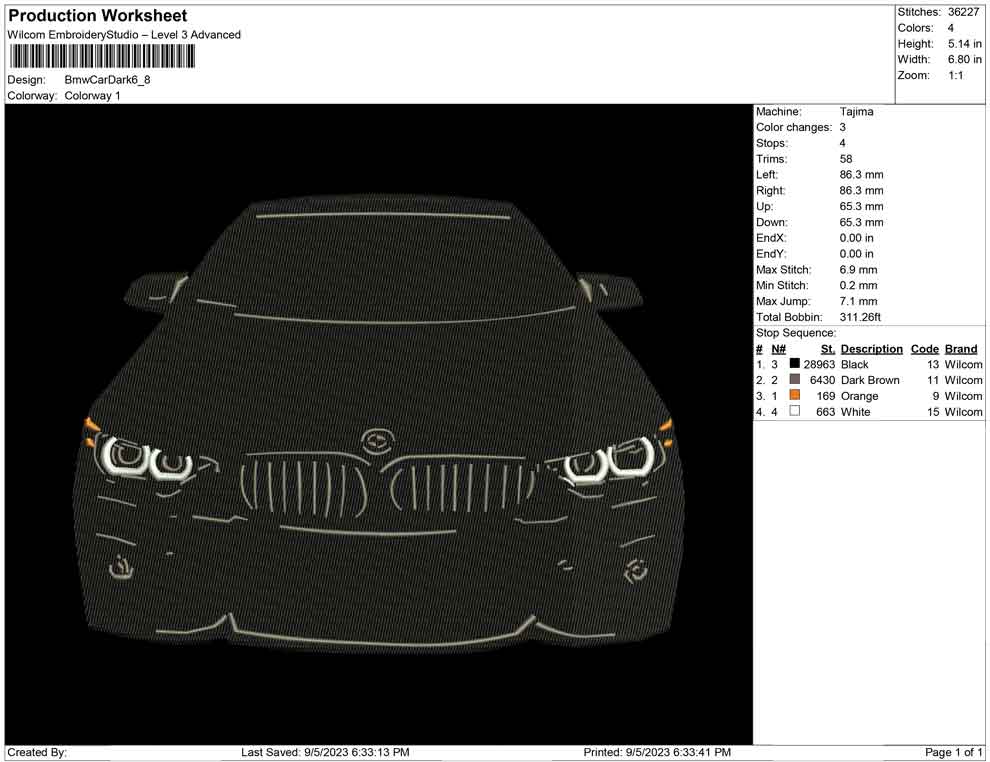990x762 pixels.
Task: Click the N# column header
Action: pyautogui.click(x=778, y=349)
